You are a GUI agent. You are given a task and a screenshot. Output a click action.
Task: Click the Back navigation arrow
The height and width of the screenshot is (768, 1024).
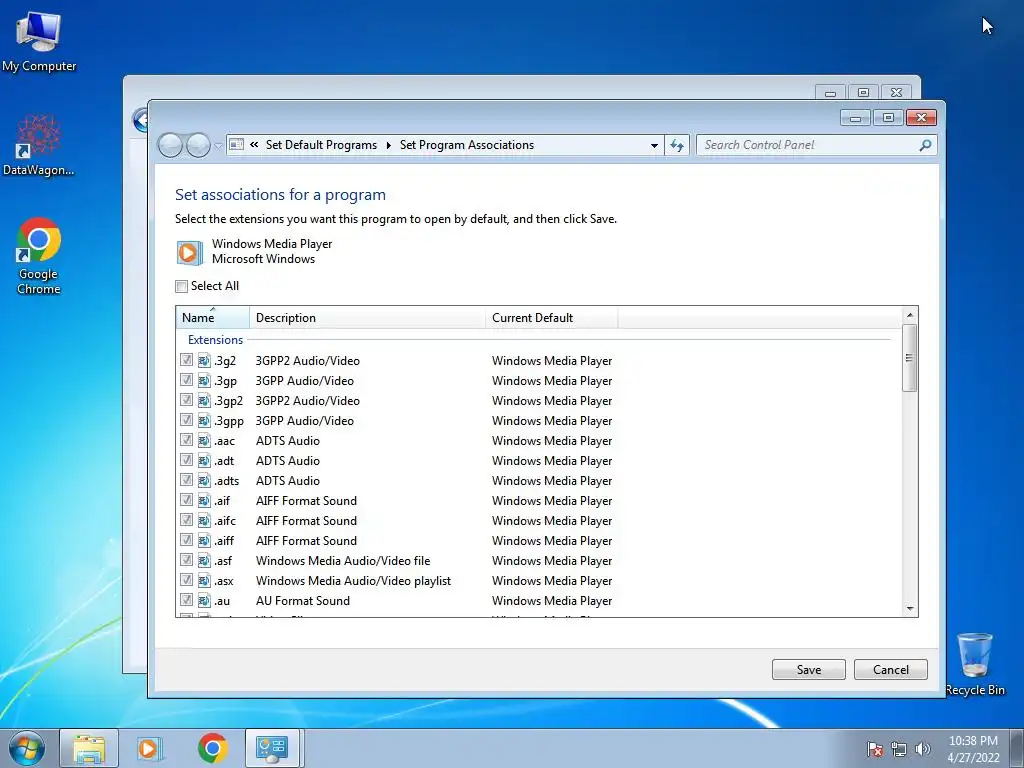click(170, 145)
